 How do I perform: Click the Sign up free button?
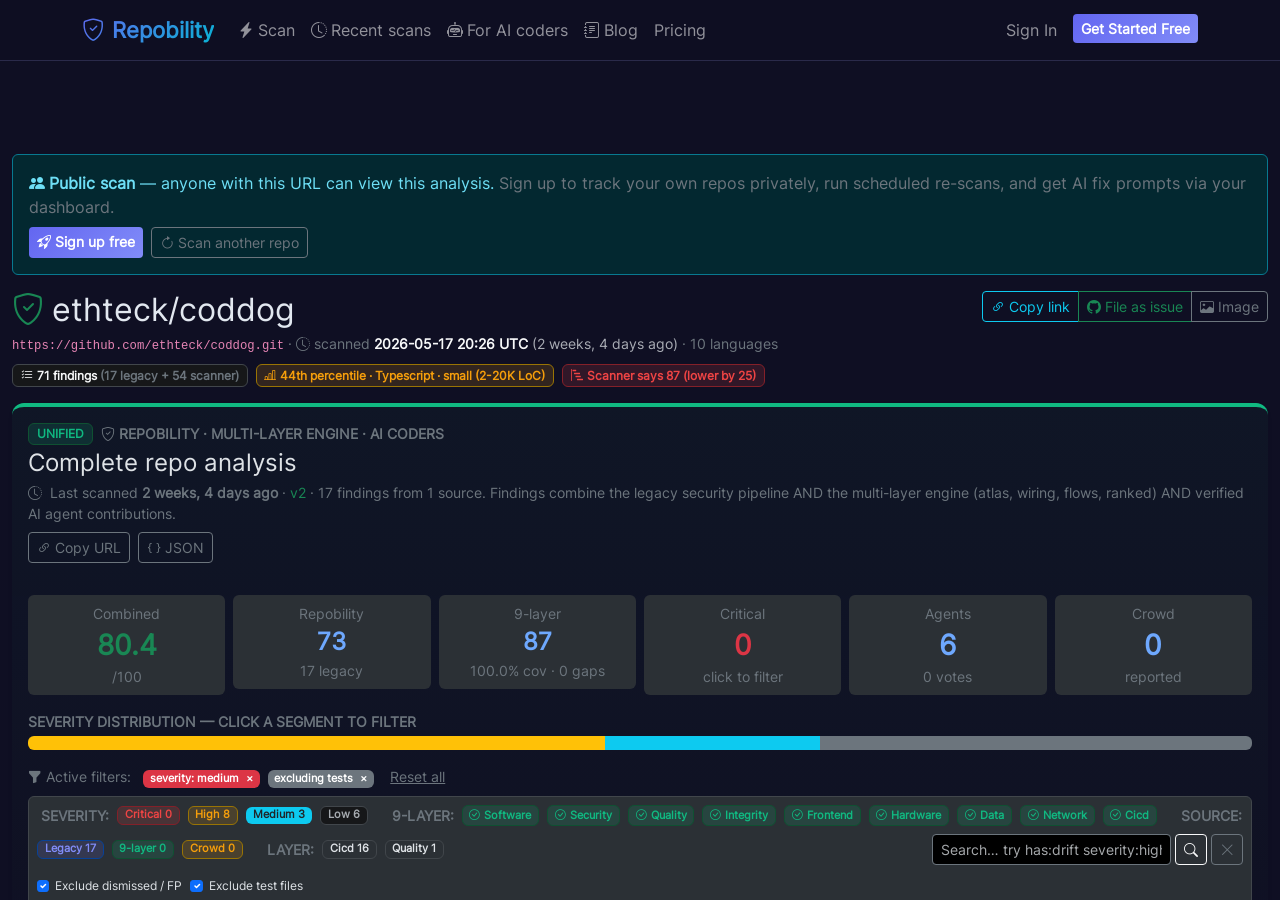[x=86, y=242]
